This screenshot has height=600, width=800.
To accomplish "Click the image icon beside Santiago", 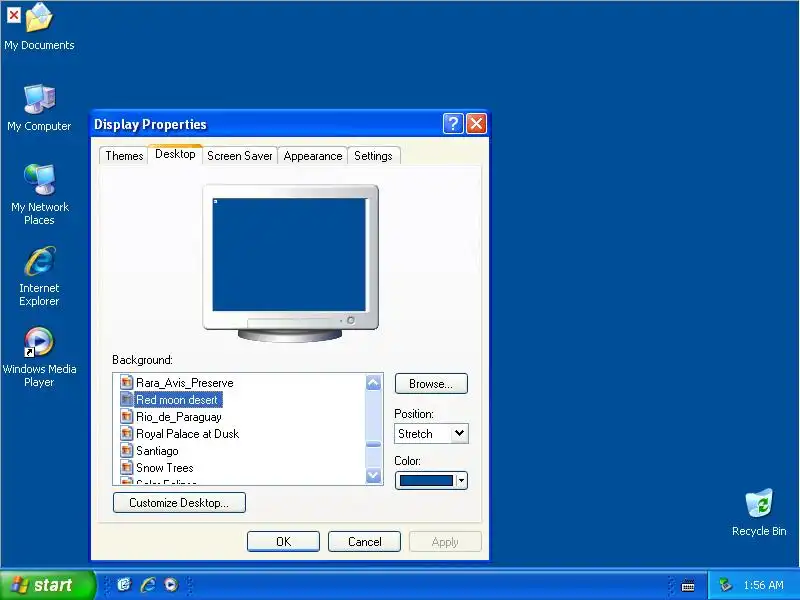I will 127,451.
